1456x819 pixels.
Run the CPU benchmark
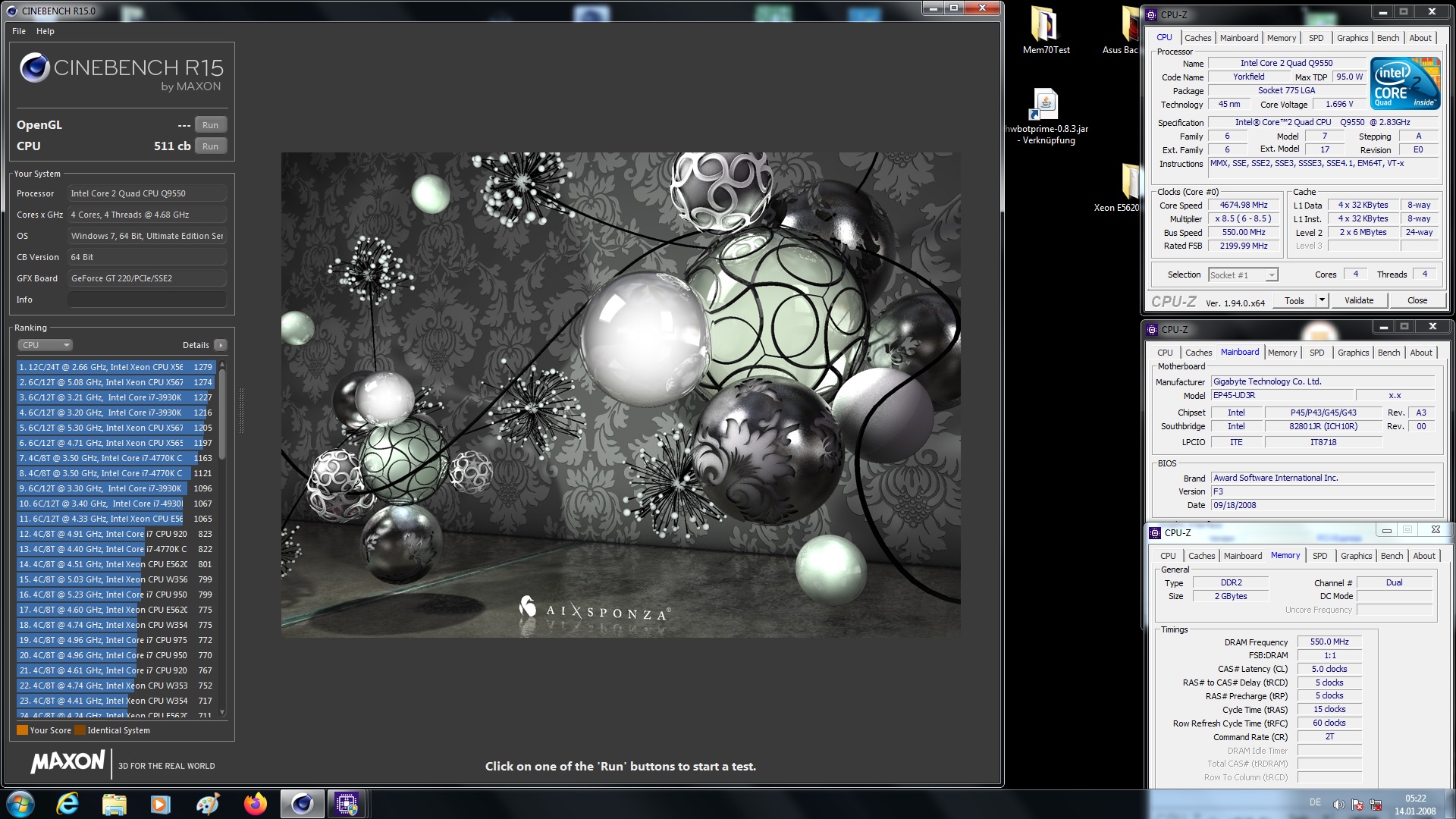[210, 146]
